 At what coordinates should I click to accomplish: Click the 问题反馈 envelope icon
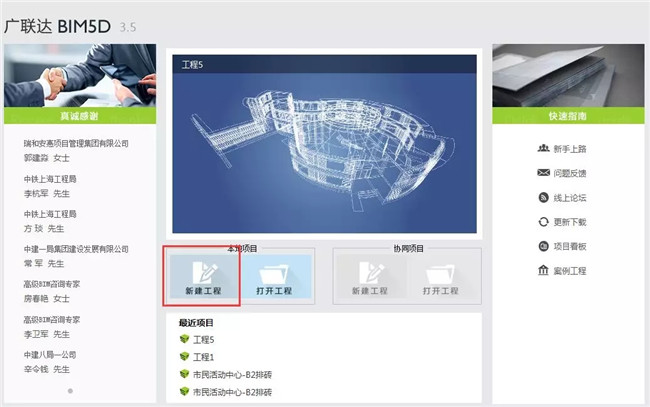(543, 172)
